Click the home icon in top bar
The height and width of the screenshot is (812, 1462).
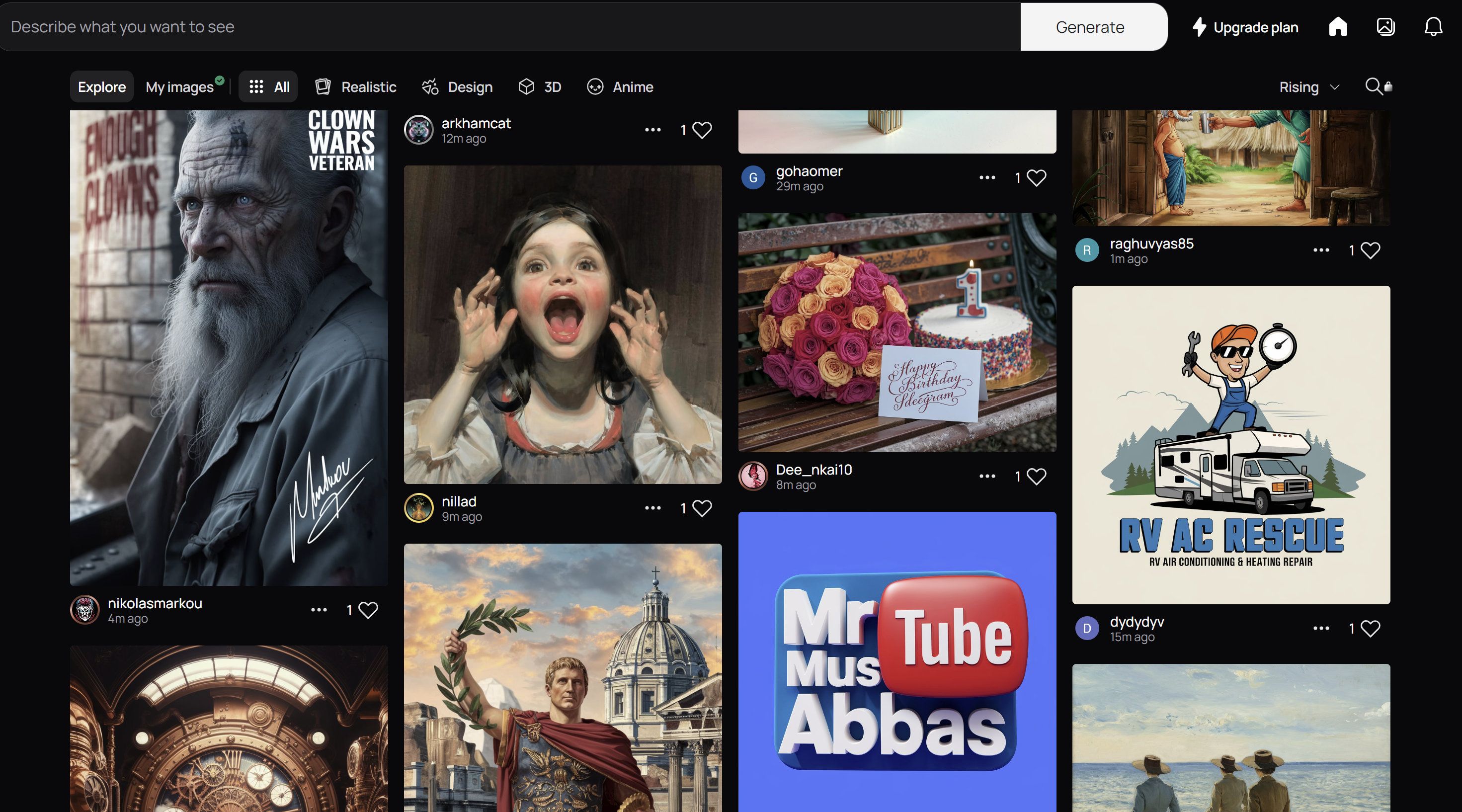point(1338,27)
